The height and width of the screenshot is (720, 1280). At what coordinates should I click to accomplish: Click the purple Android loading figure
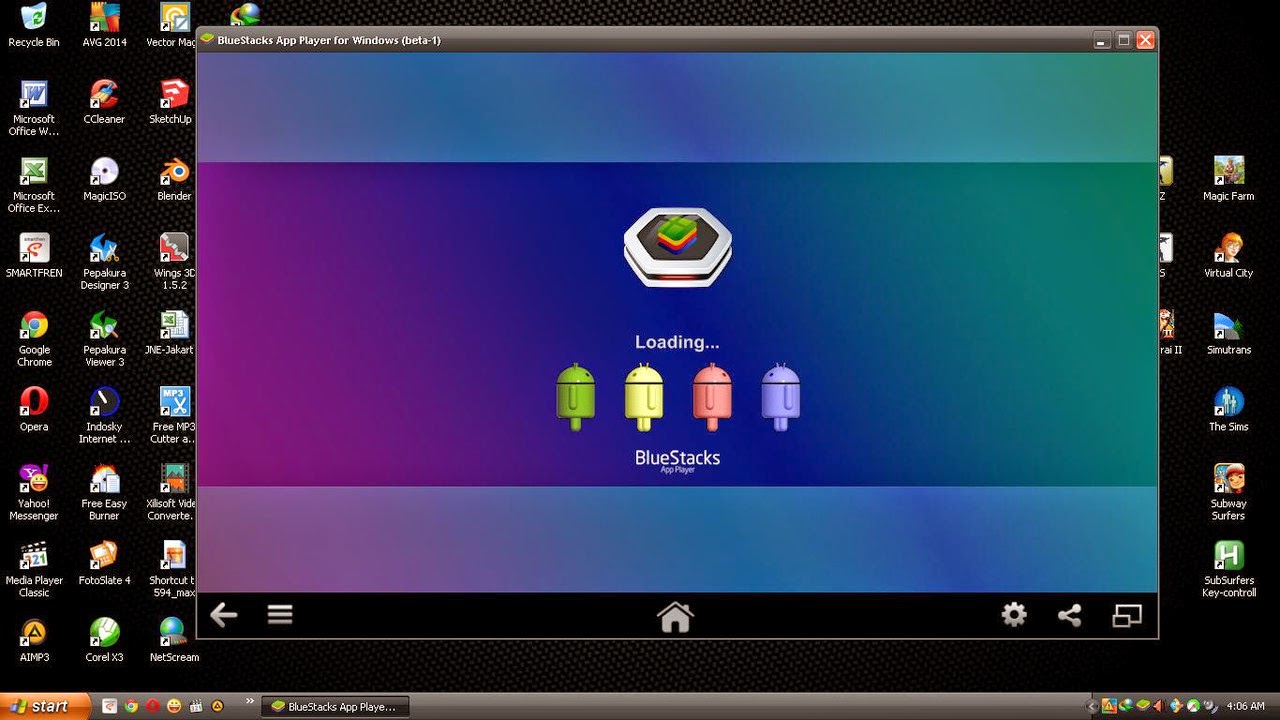click(780, 396)
